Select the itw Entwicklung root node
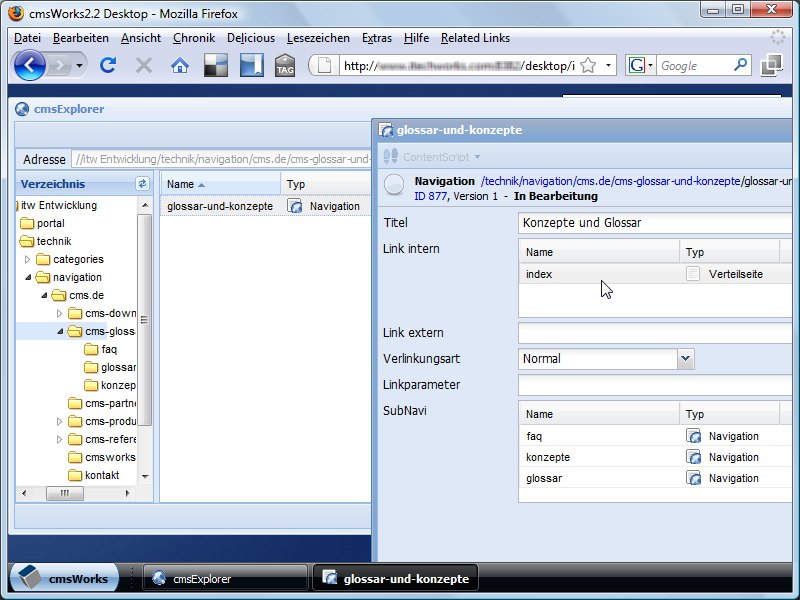The width and height of the screenshot is (800, 600). (59, 205)
